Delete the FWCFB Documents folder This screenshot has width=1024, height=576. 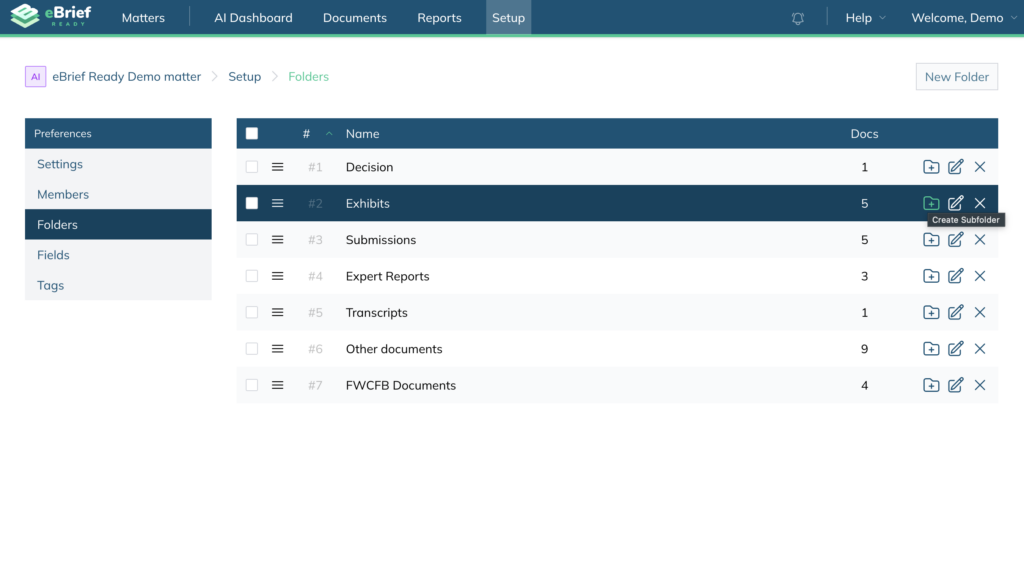[980, 385]
